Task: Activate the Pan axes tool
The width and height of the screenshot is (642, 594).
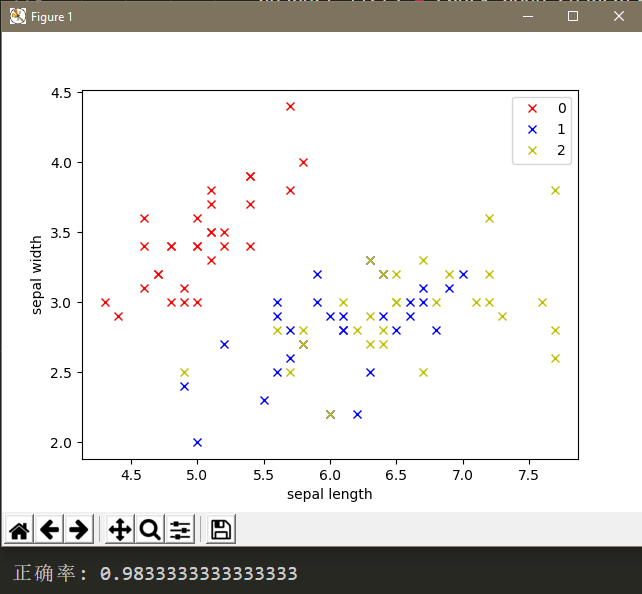Action: coord(120,530)
